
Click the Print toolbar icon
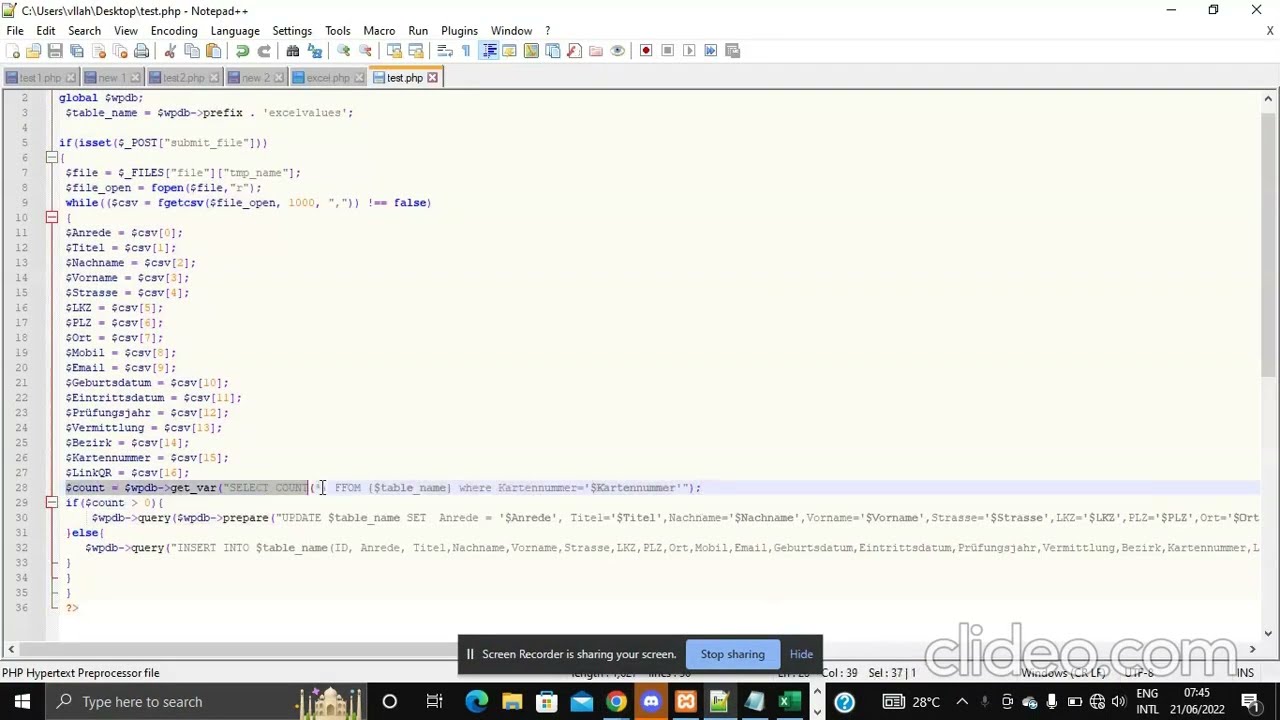tap(142, 51)
